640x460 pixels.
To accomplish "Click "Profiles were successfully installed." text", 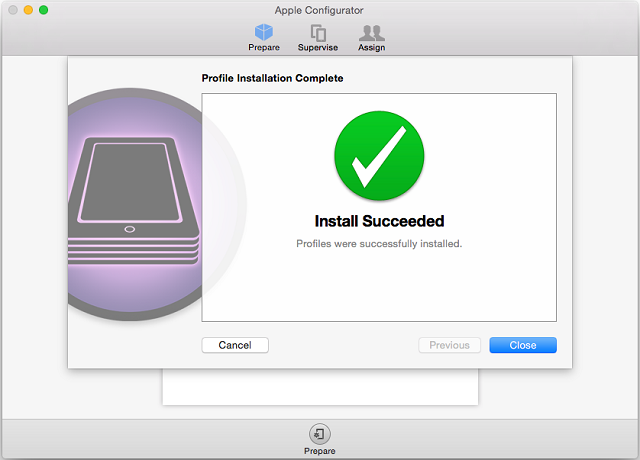I will coord(379,244).
